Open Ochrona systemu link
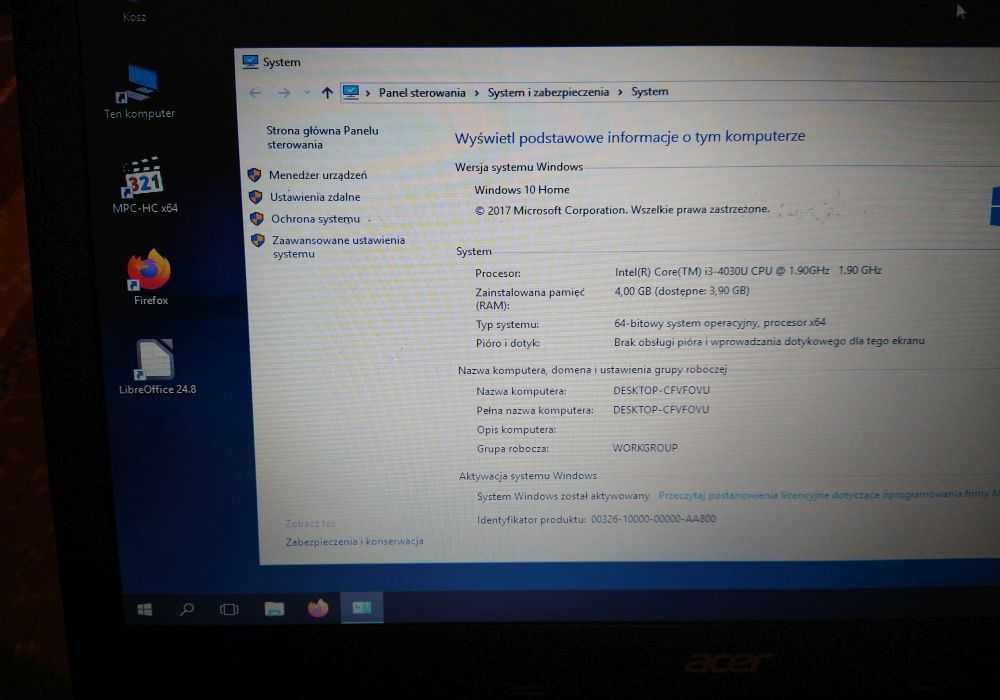The image size is (1000, 700). point(316,219)
